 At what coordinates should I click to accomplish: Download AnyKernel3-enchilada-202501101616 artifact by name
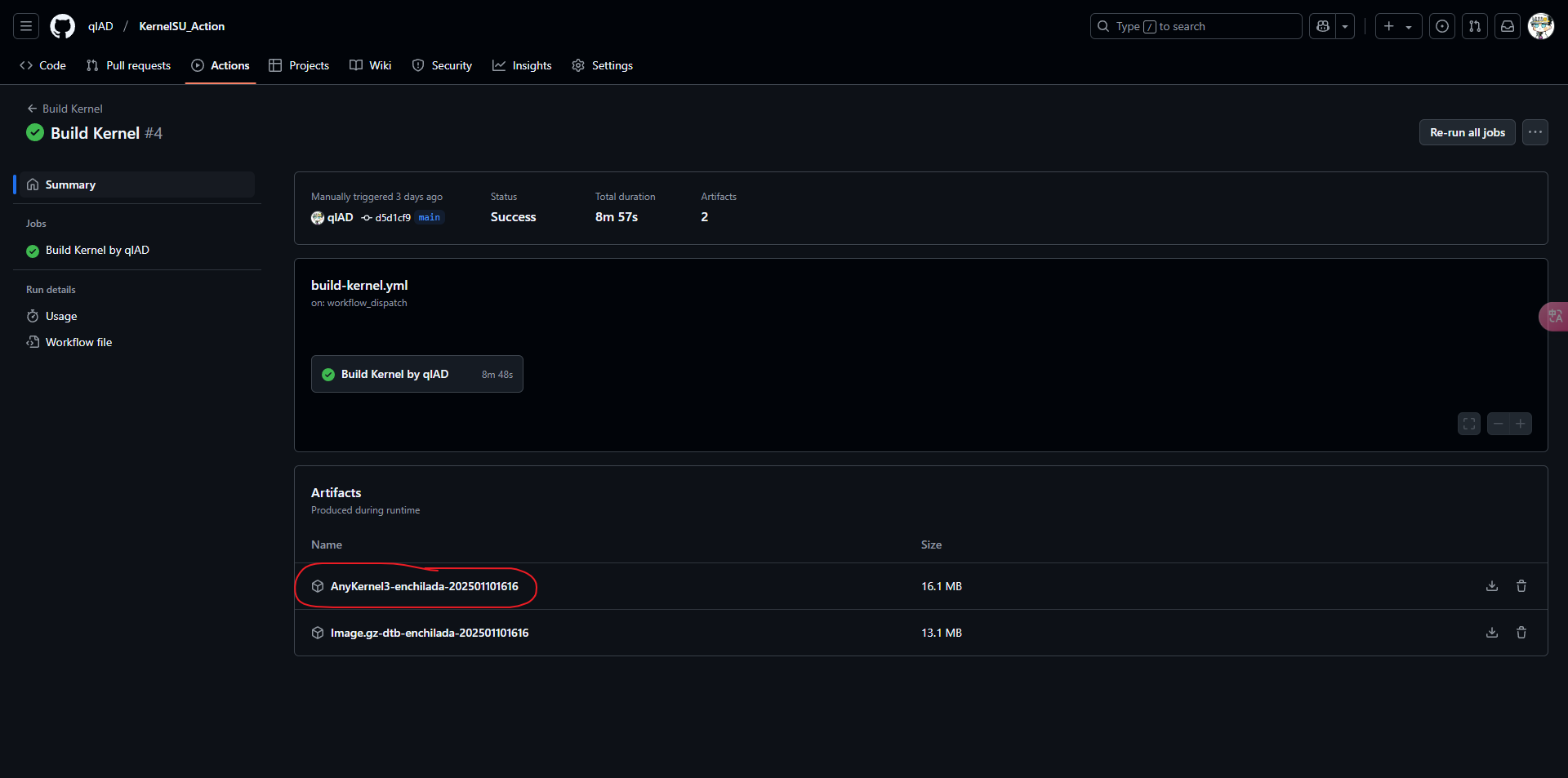(x=424, y=586)
